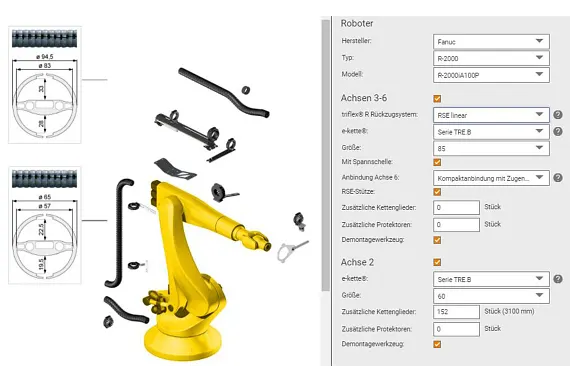Open help icon beside Achse 2 e-kette
Screen dimensions: 570x380
point(558,279)
